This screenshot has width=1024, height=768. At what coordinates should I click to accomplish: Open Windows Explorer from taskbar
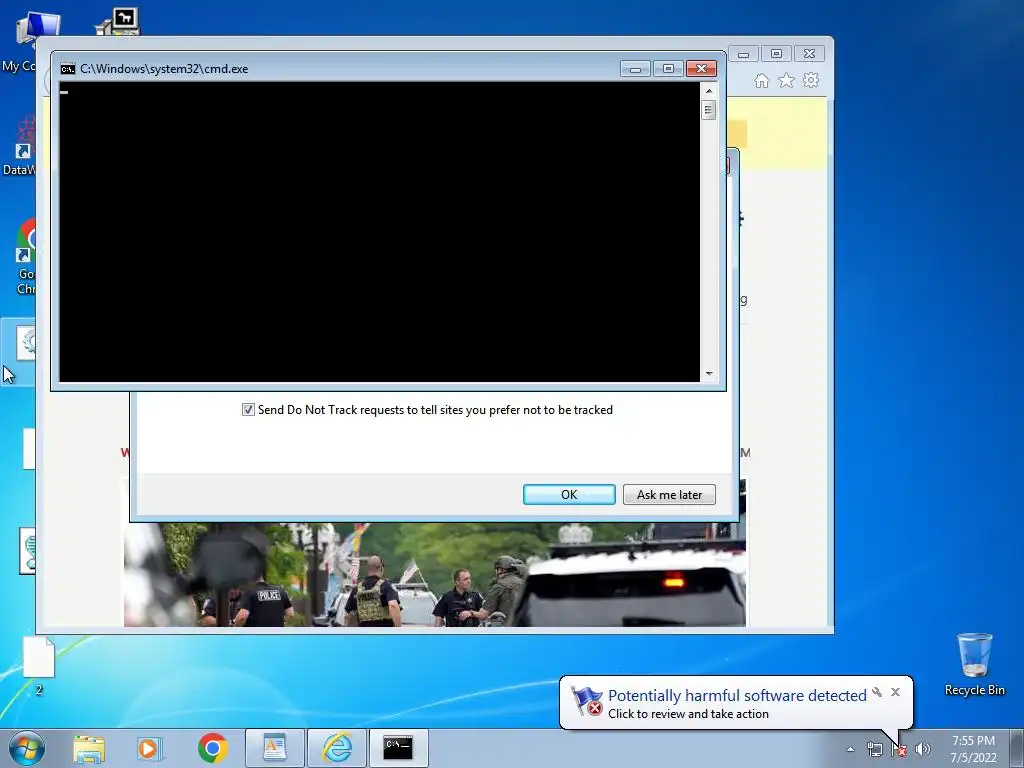click(89, 748)
